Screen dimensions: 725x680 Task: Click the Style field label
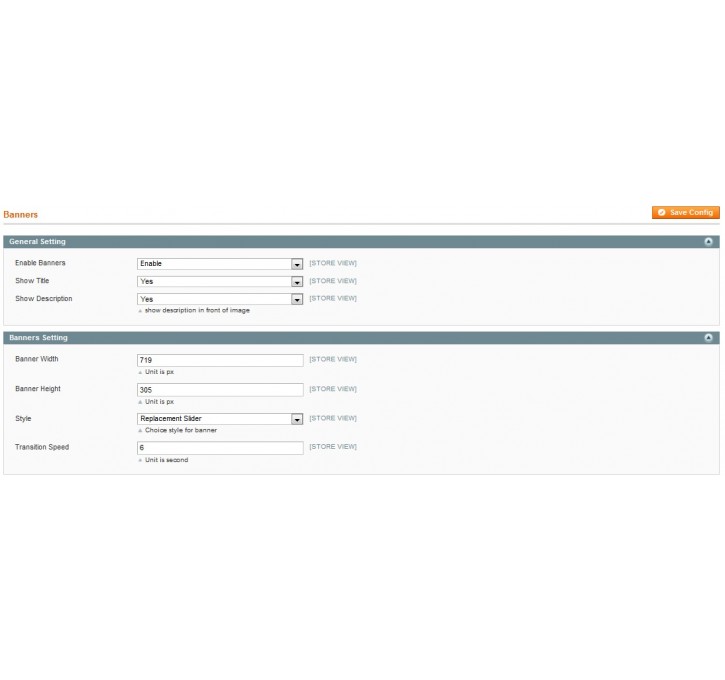pos(23,418)
